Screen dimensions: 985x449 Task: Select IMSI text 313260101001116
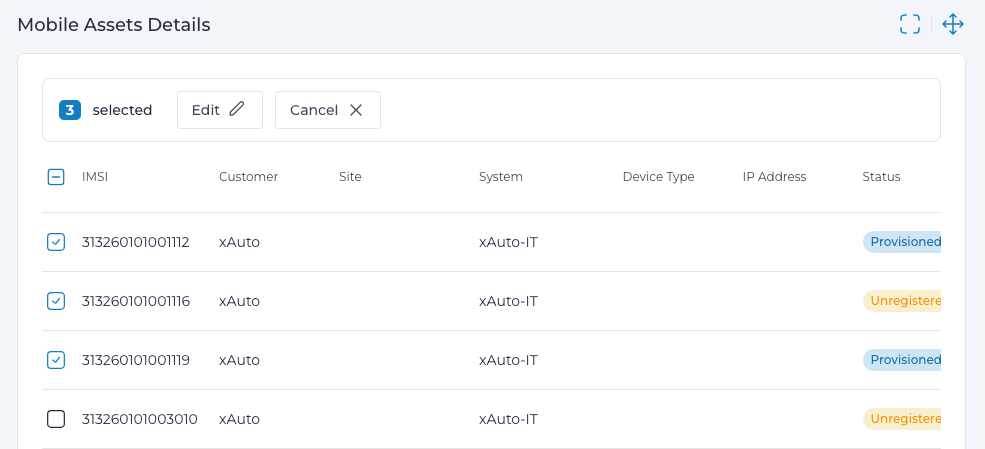click(x=136, y=301)
